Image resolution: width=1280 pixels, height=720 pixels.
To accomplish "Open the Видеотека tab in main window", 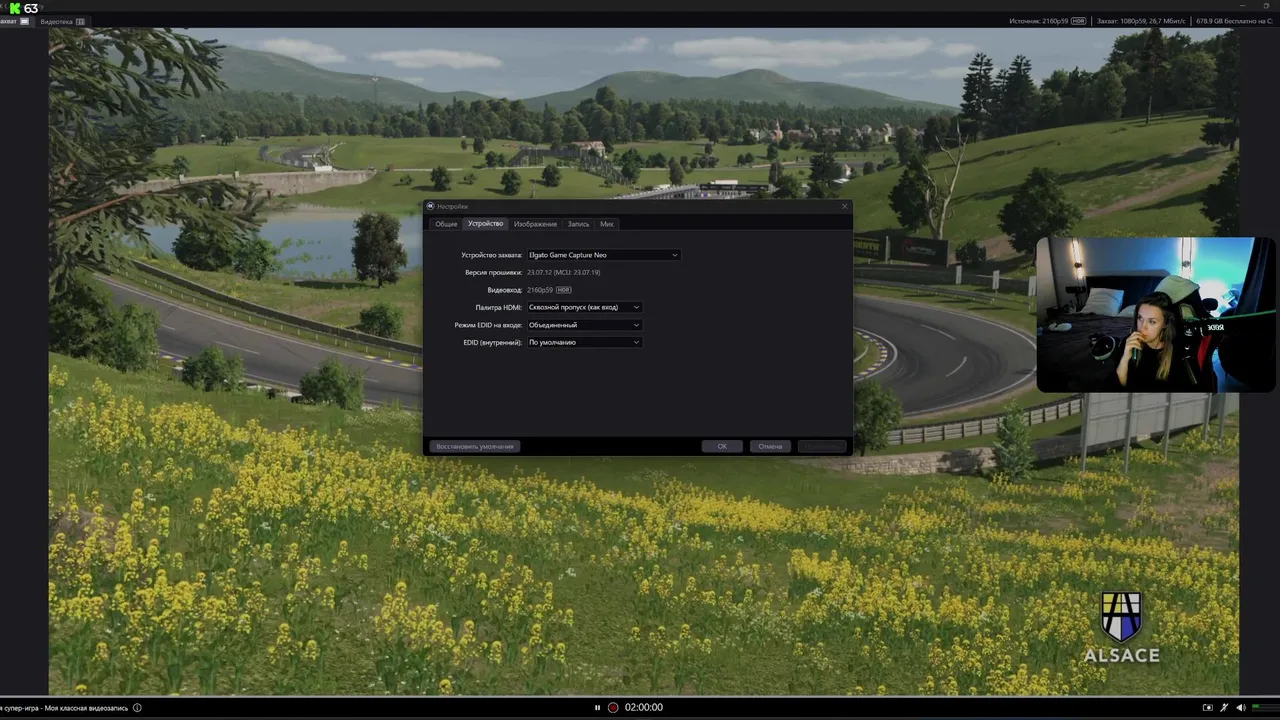I will (x=62, y=21).
